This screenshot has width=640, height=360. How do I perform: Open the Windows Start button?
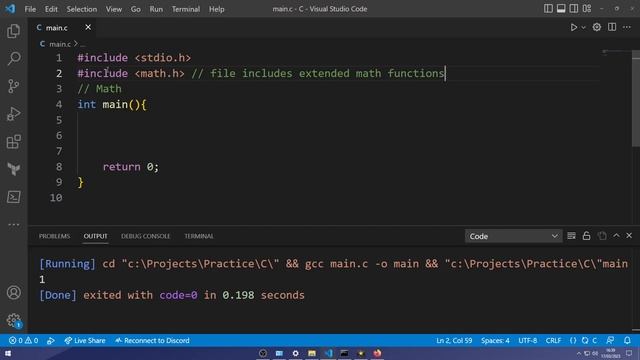[x=8, y=353]
